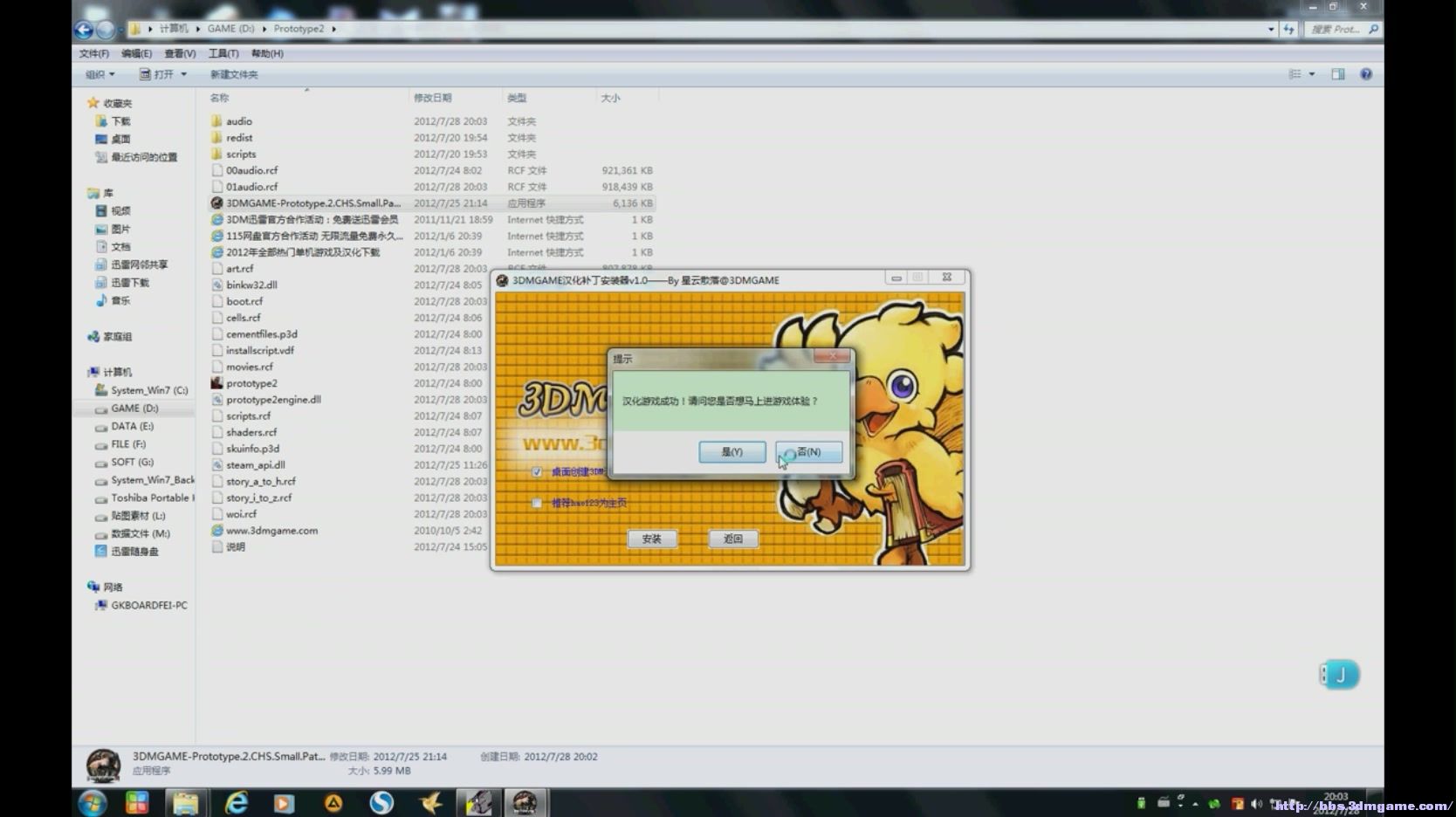The width and height of the screenshot is (1456, 817).
Task: Click the 是(Y) button in the prompt dialog
Action: (731, 451)
